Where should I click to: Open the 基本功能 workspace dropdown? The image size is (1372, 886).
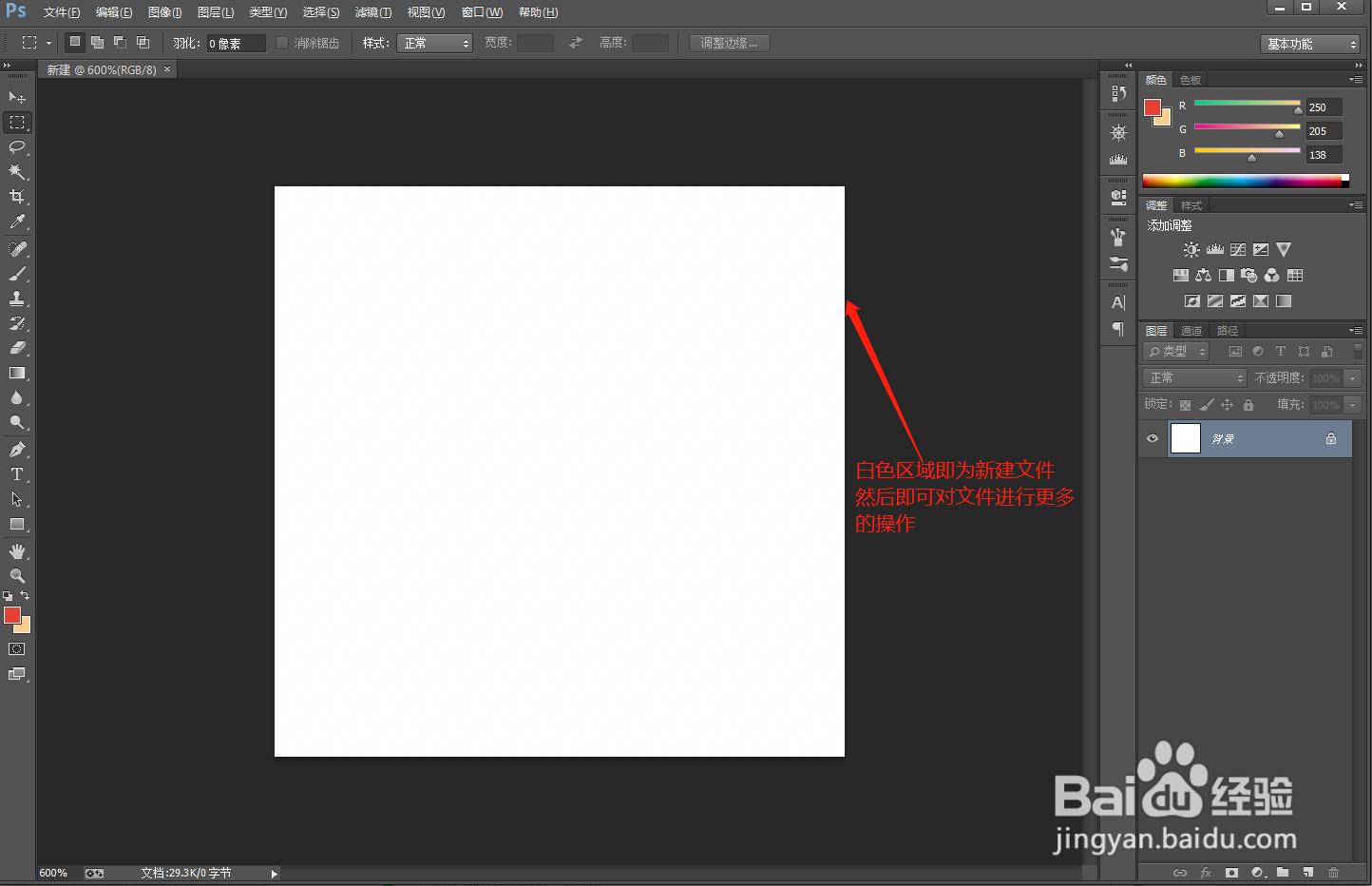pyautogui.click(x=1311, y=44)
